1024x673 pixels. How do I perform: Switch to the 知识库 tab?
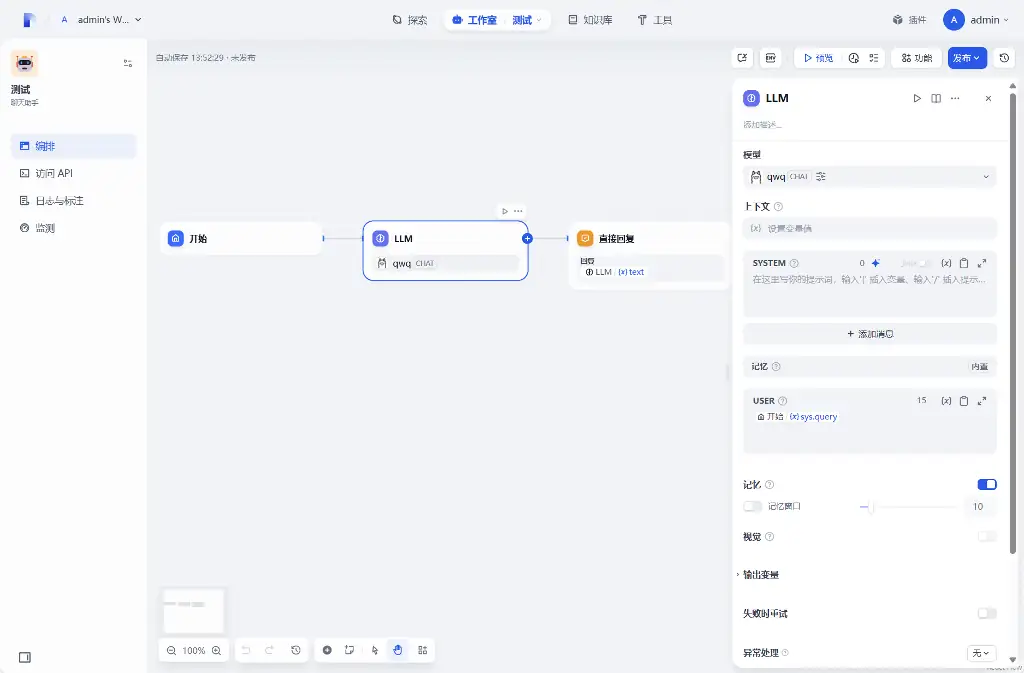589,20
